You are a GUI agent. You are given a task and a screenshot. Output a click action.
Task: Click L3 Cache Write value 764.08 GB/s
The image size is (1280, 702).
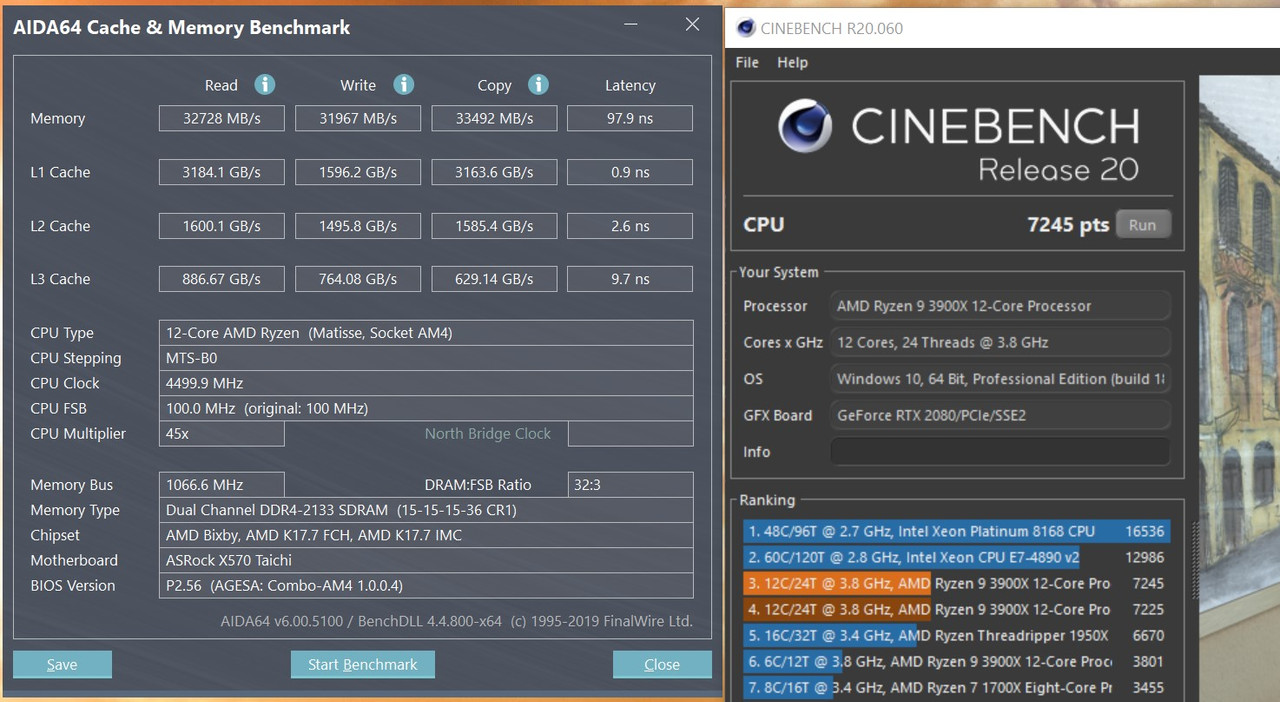[x=358, y=279]
